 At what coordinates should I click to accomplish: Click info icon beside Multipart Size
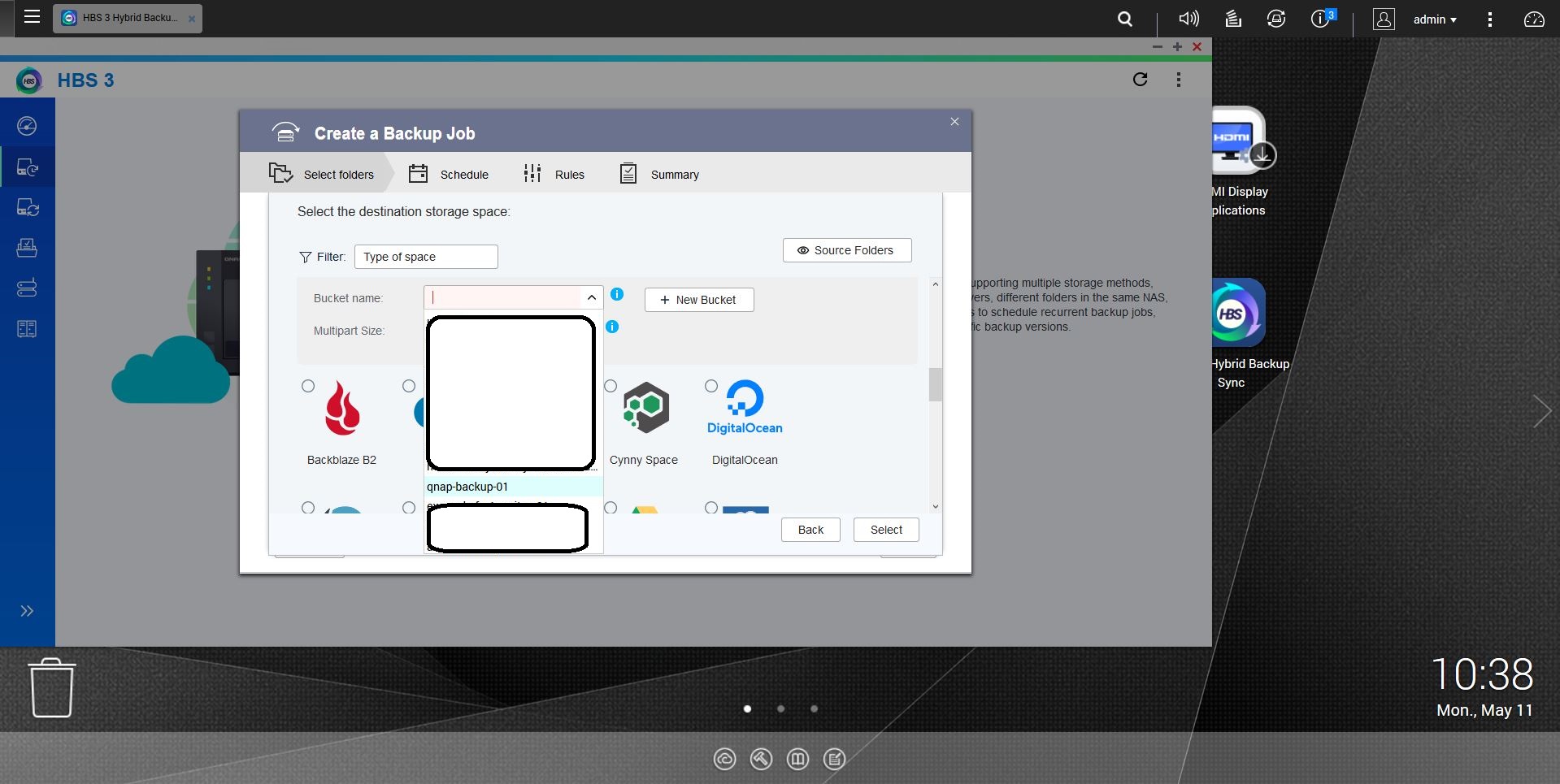click(612, 327)
